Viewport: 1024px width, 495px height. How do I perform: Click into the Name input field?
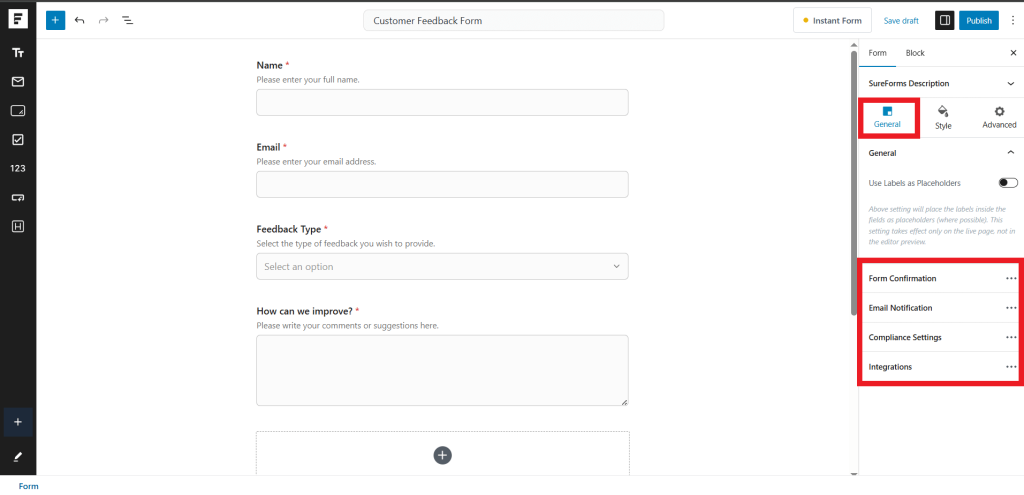coord(442,103)
